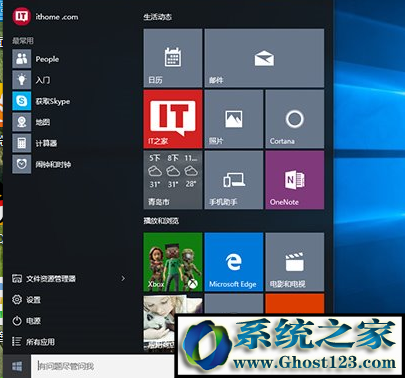Open the 照片 photos tile
The height and width of the screenshot is (378, 405).
[x=234, y=119]
